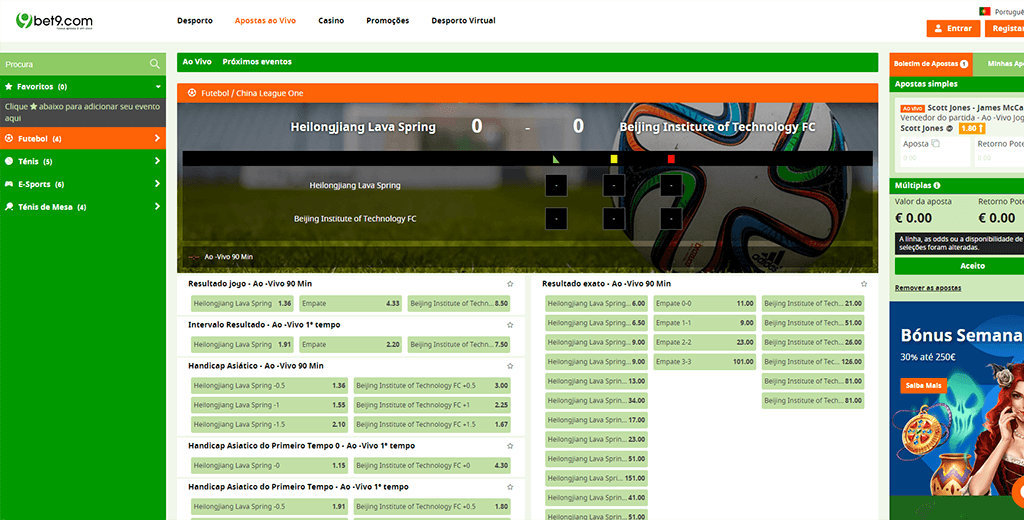Screen dimensions: 1024x520
Task: Click the Portugal flag language icon
Action: 985,11
